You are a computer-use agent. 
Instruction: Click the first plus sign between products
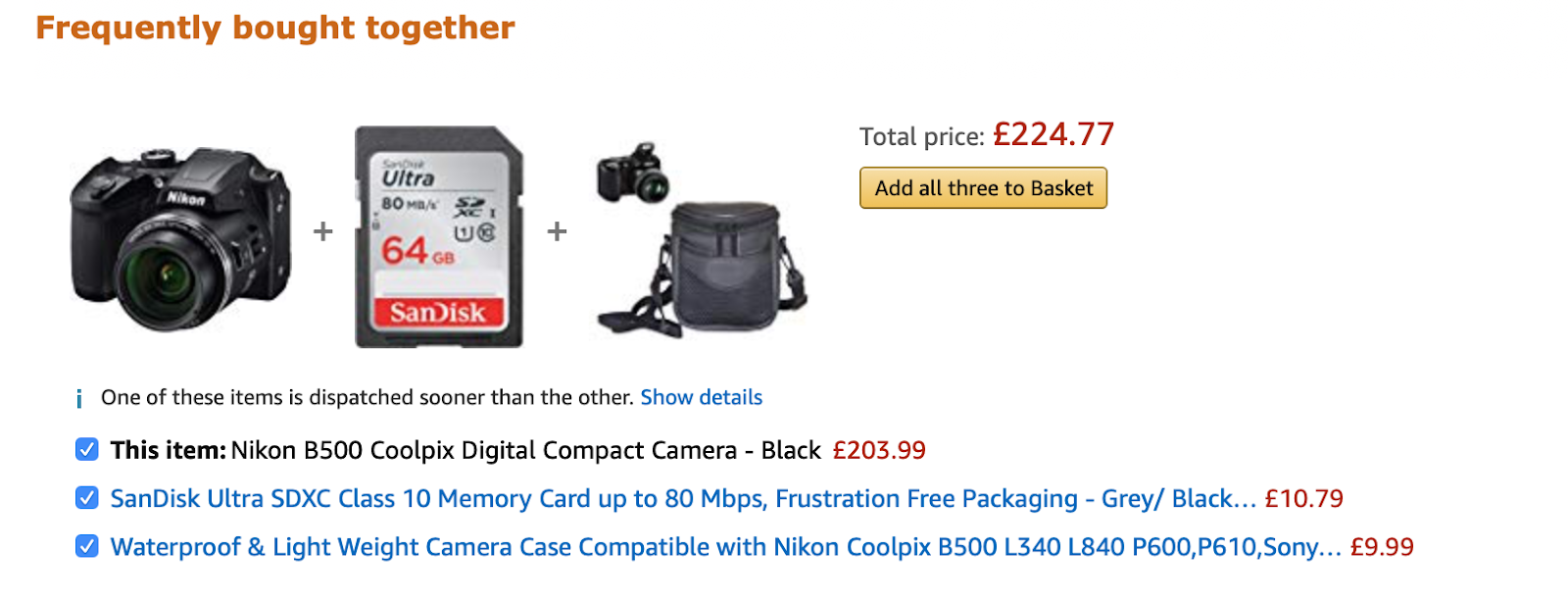pos(323,231)
